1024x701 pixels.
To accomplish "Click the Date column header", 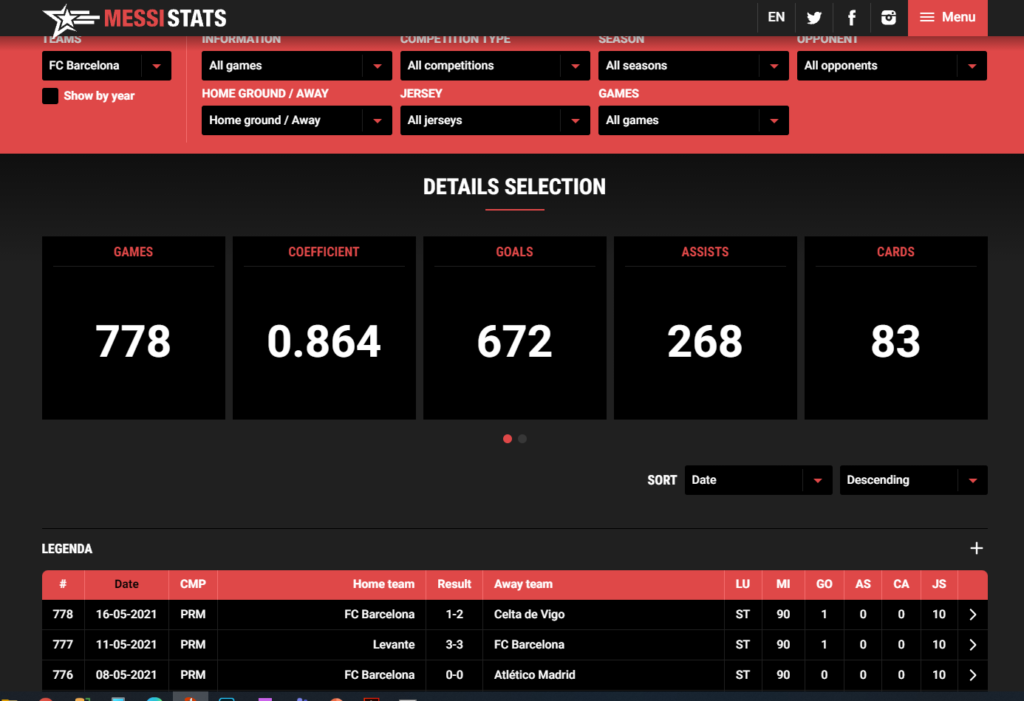I will click(127, 585).
